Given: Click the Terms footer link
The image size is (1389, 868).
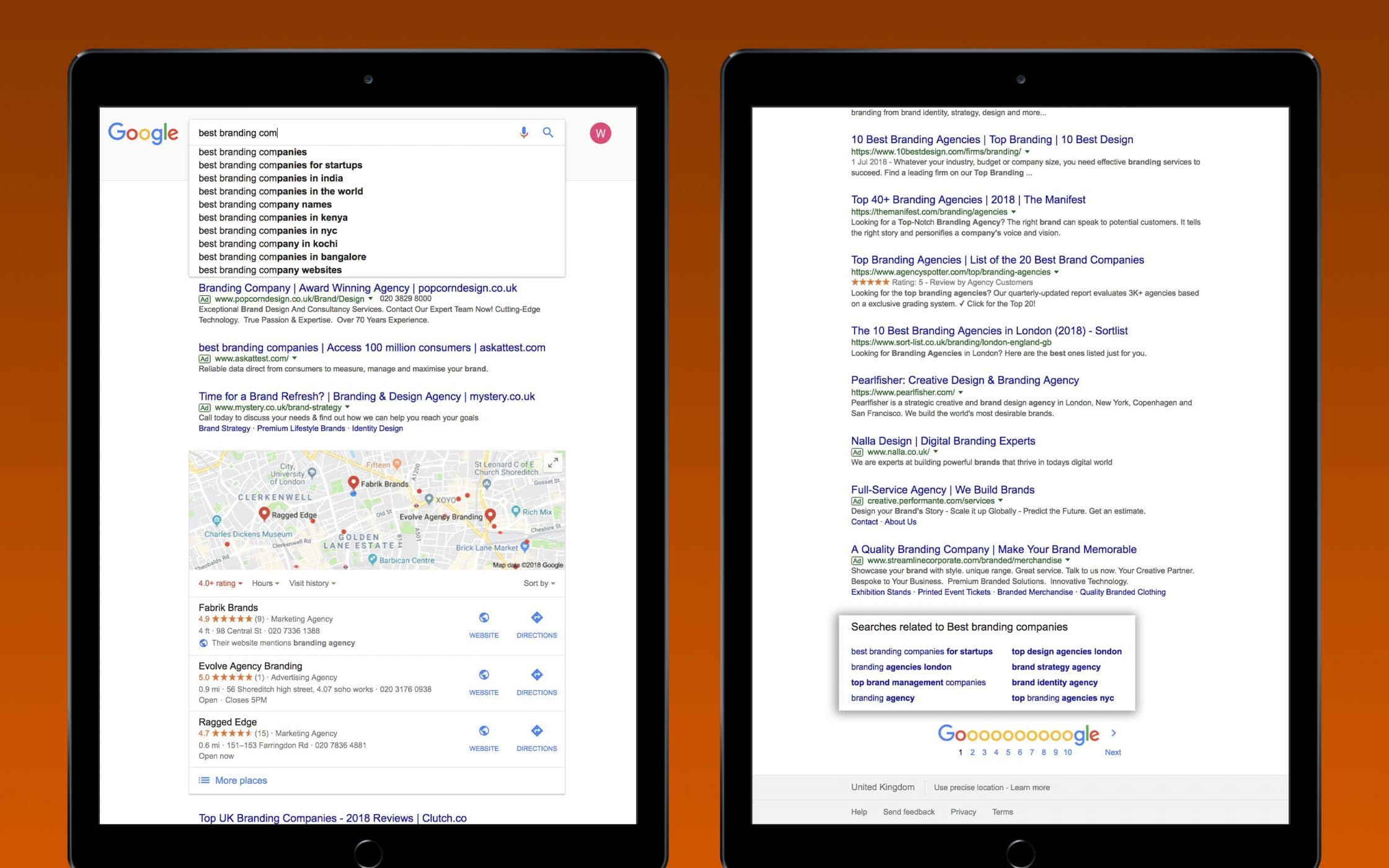Looking at the screenshot, I should (1002, 812).
